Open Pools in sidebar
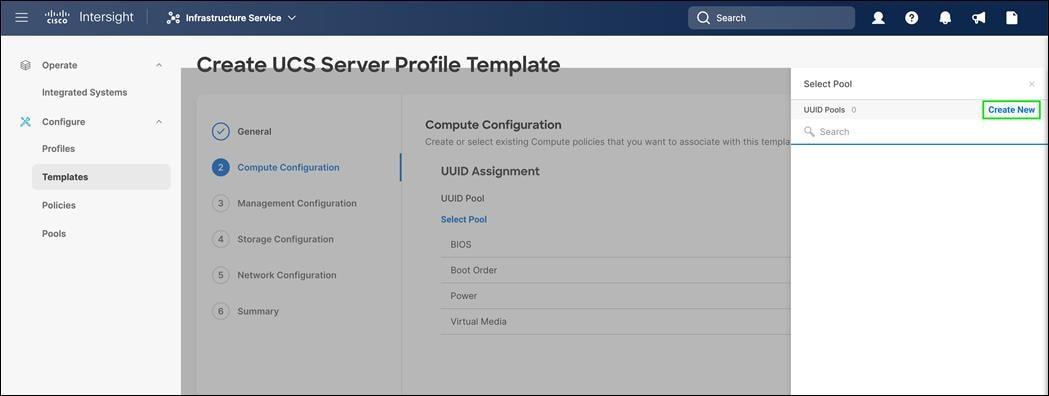The image size is (1049, 396). pos(54,233)
